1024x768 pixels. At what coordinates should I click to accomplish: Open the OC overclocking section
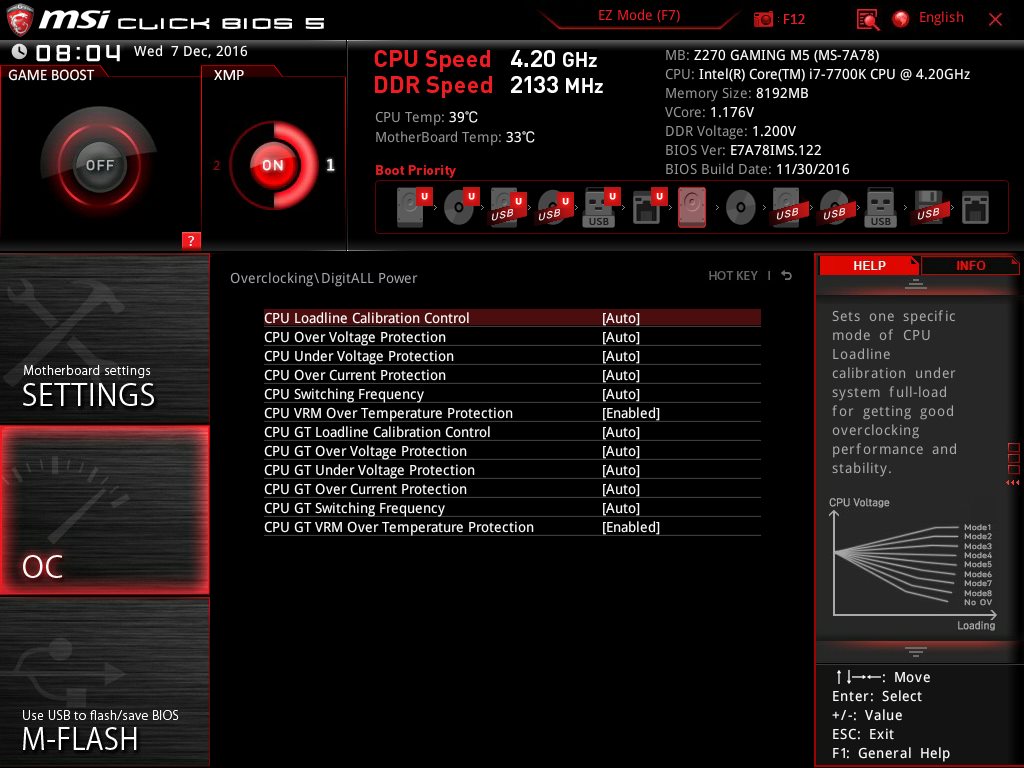pyautogui.click(x=104, y=510)
